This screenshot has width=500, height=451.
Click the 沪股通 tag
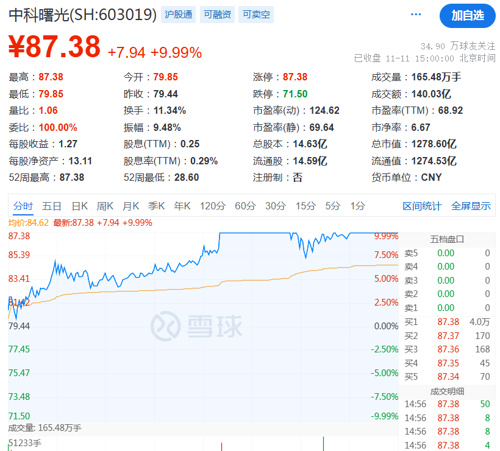[178, 14]
